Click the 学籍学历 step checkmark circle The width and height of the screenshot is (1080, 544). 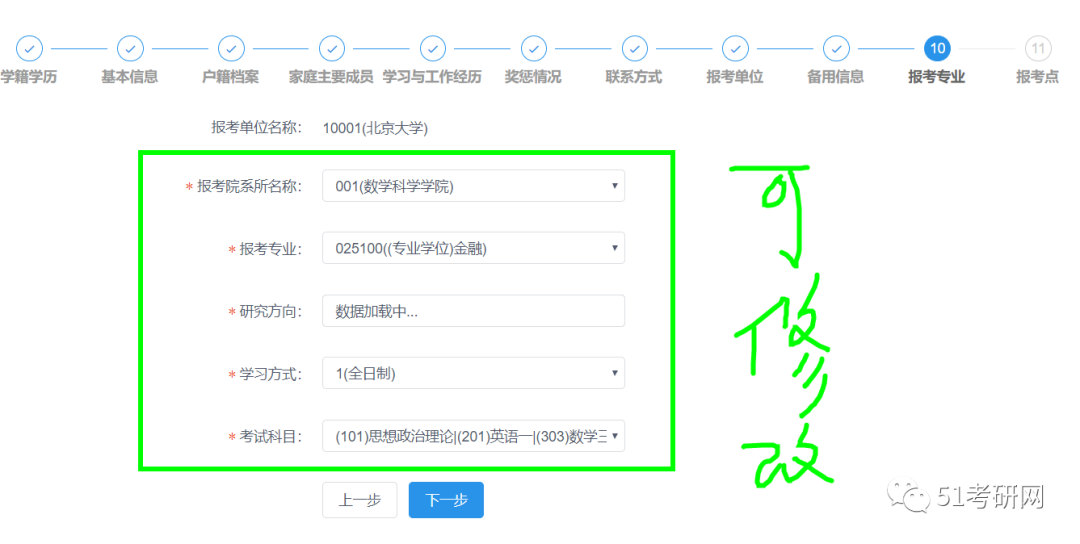click(29, 48)
